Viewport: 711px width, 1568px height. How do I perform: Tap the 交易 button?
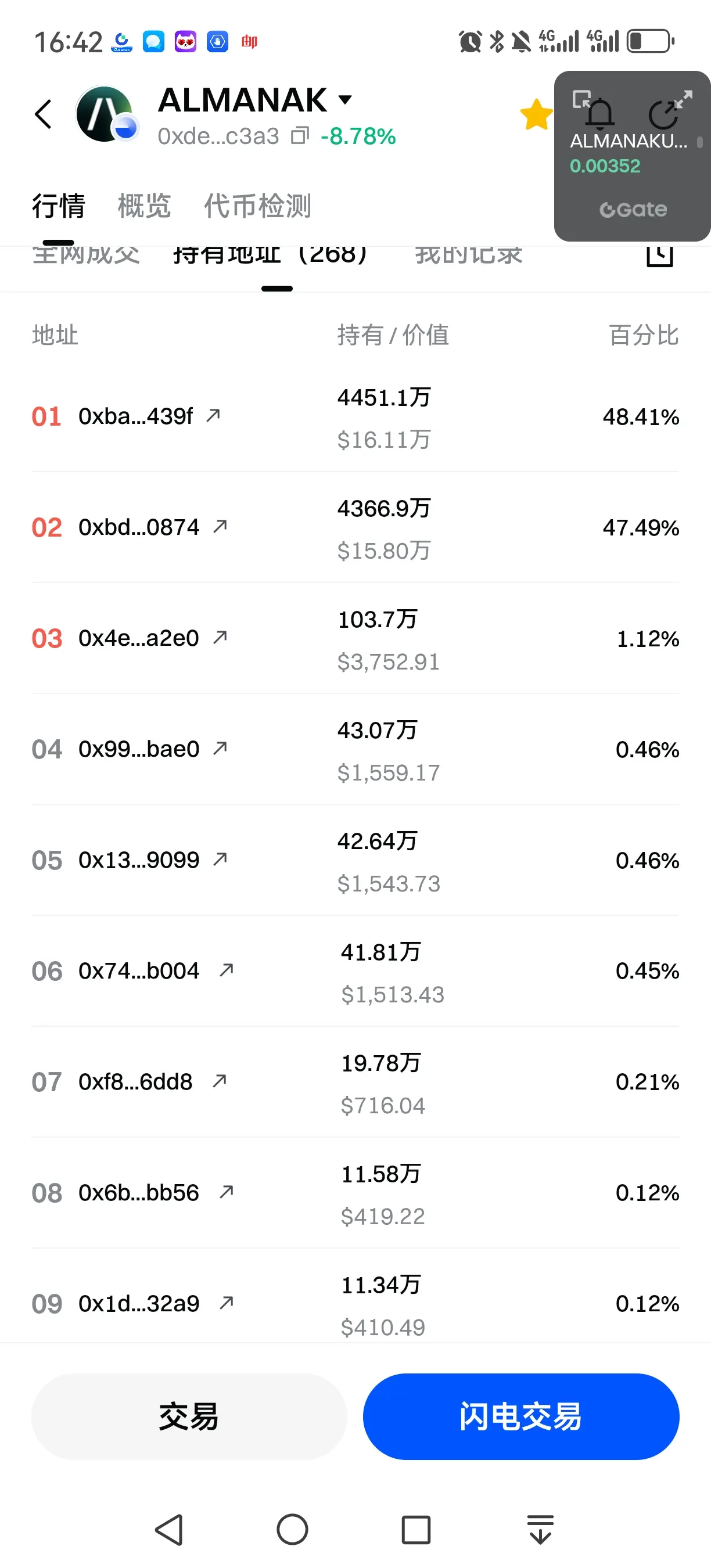tap(189, 1416)
